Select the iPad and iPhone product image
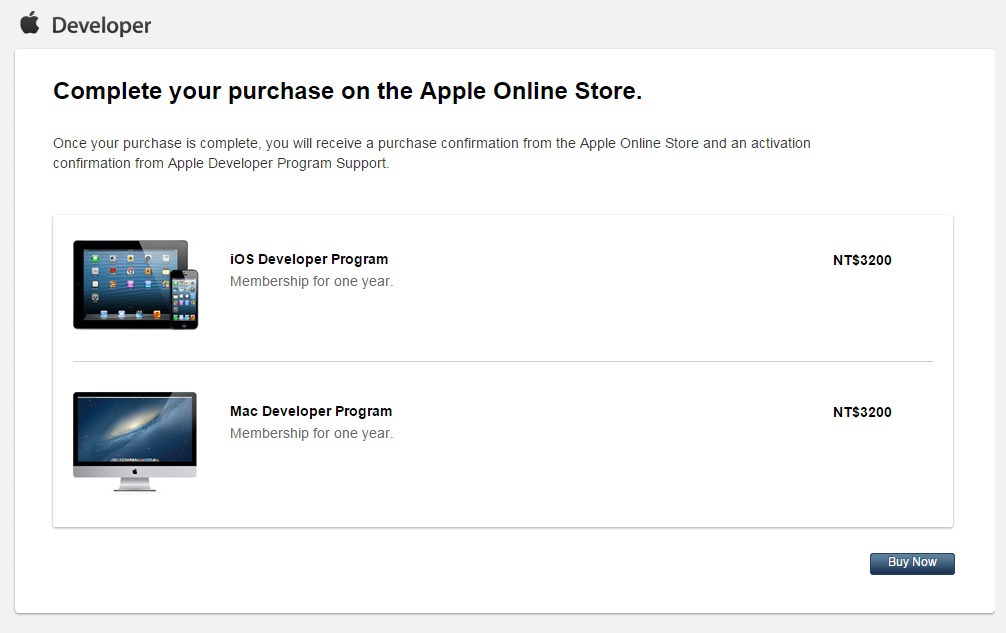This screenshot has width=1006, height=633. 135,285
